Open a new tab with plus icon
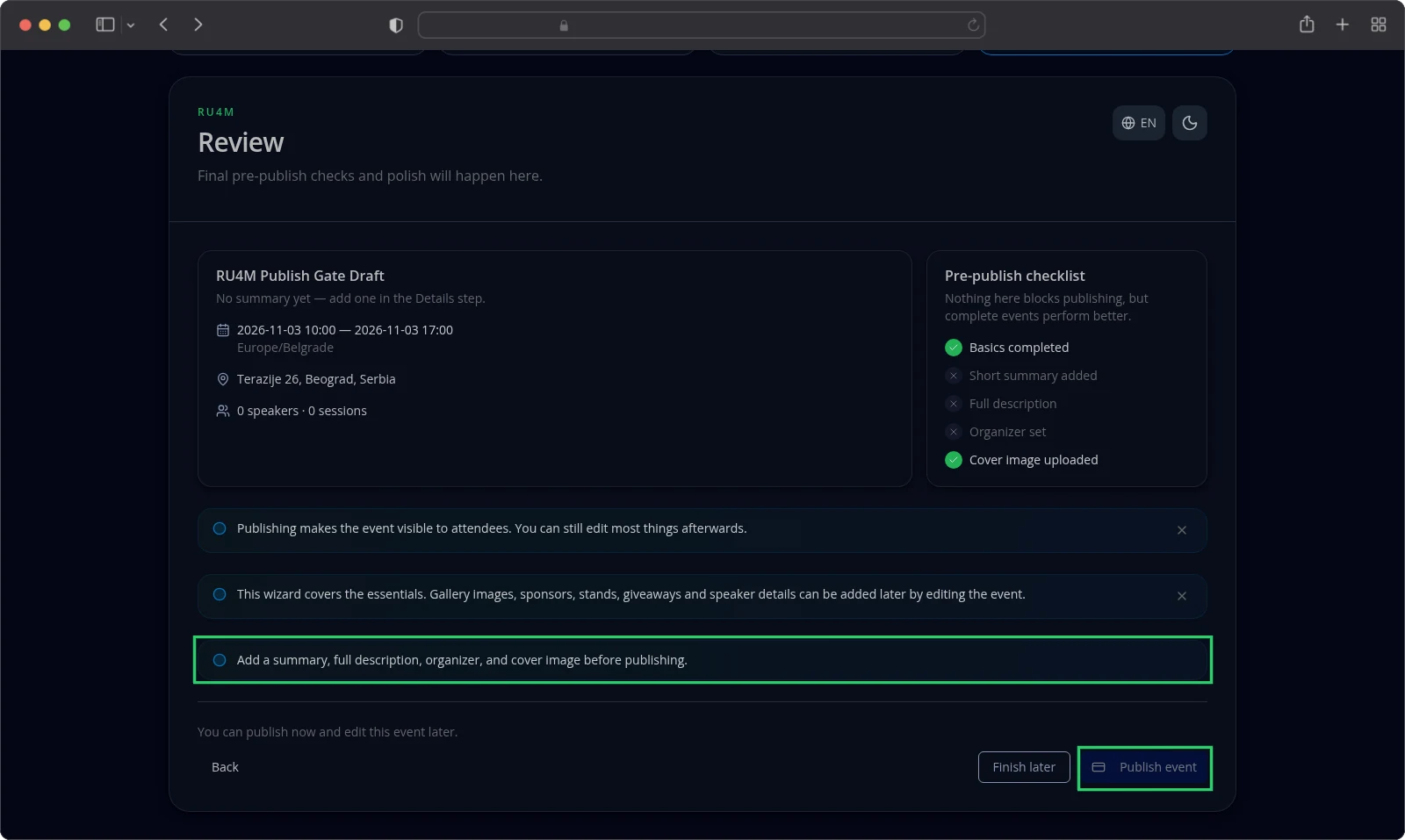The image size is (1405, 840). pos(1342,25)
